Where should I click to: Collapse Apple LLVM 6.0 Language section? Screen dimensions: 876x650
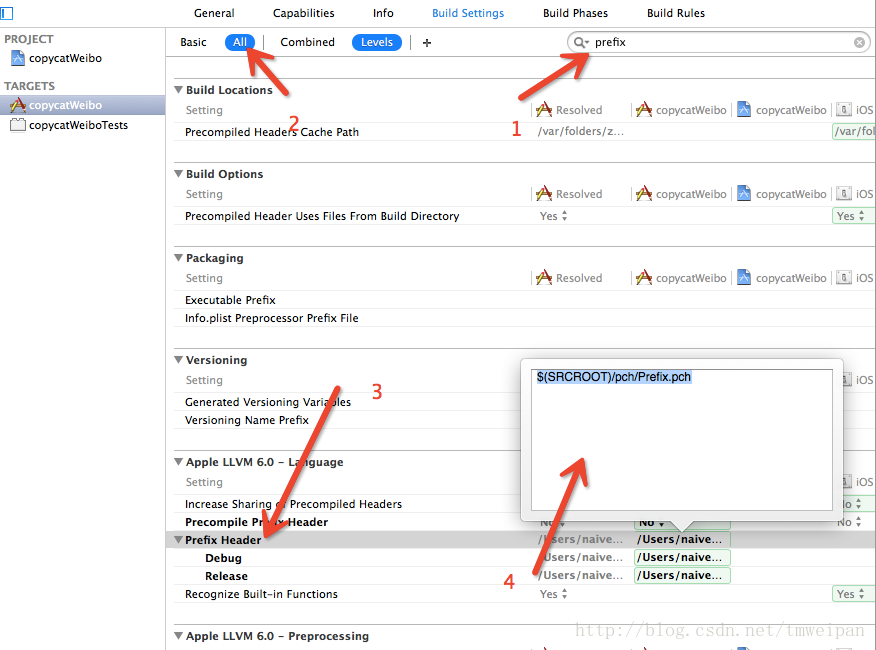click(x=178, y=462)
